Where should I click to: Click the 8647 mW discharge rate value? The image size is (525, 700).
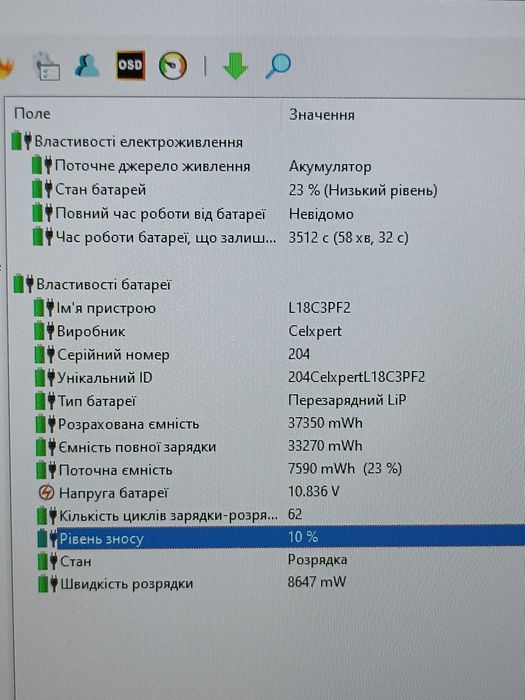[317, 582]
